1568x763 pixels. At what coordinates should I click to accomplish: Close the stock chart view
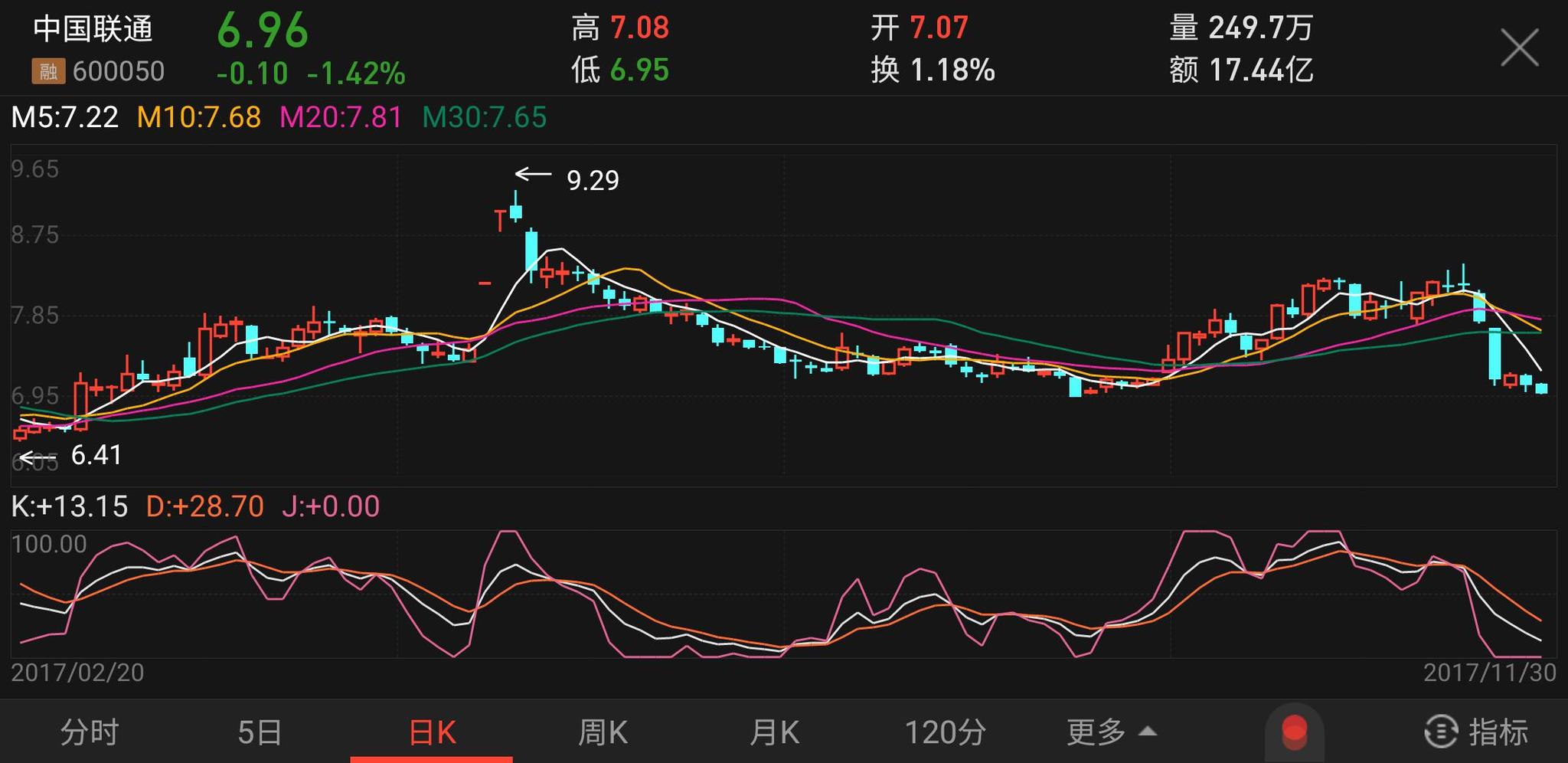(1519, 48)
